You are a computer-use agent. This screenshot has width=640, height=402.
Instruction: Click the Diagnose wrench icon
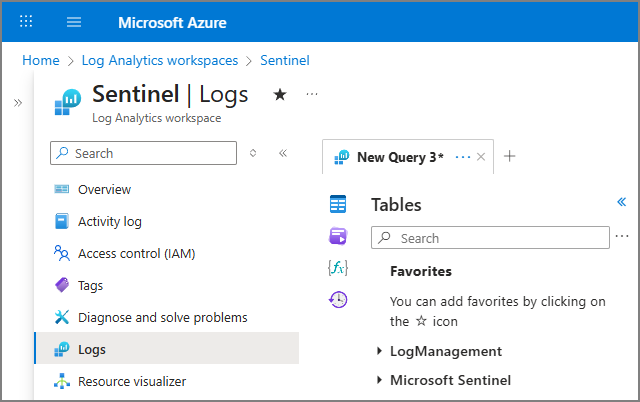62,317
